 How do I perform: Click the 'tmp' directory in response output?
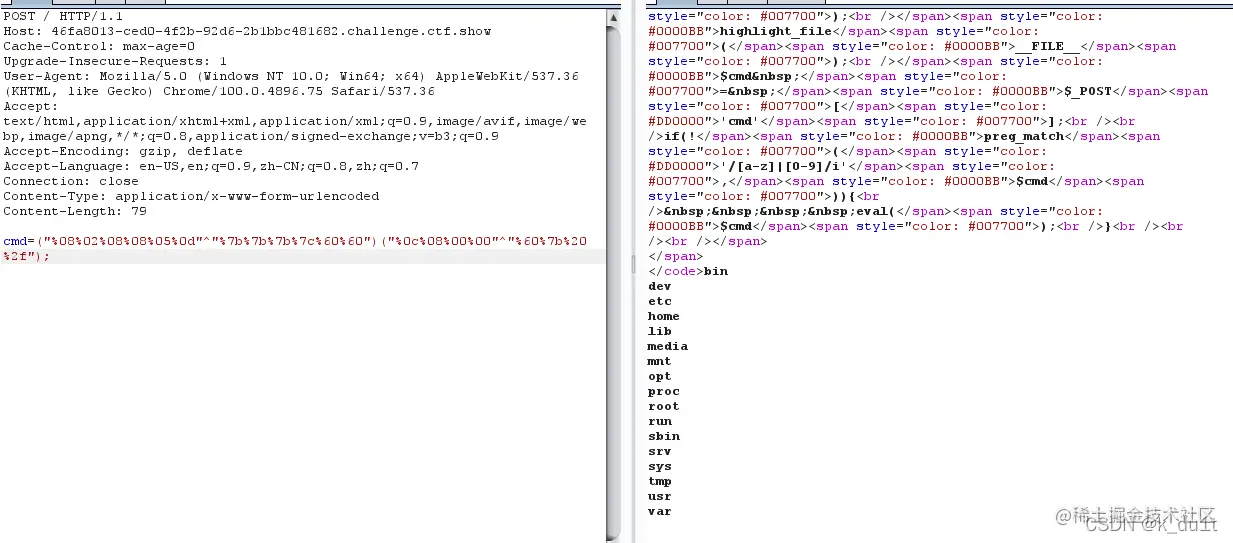pos(660,481)
